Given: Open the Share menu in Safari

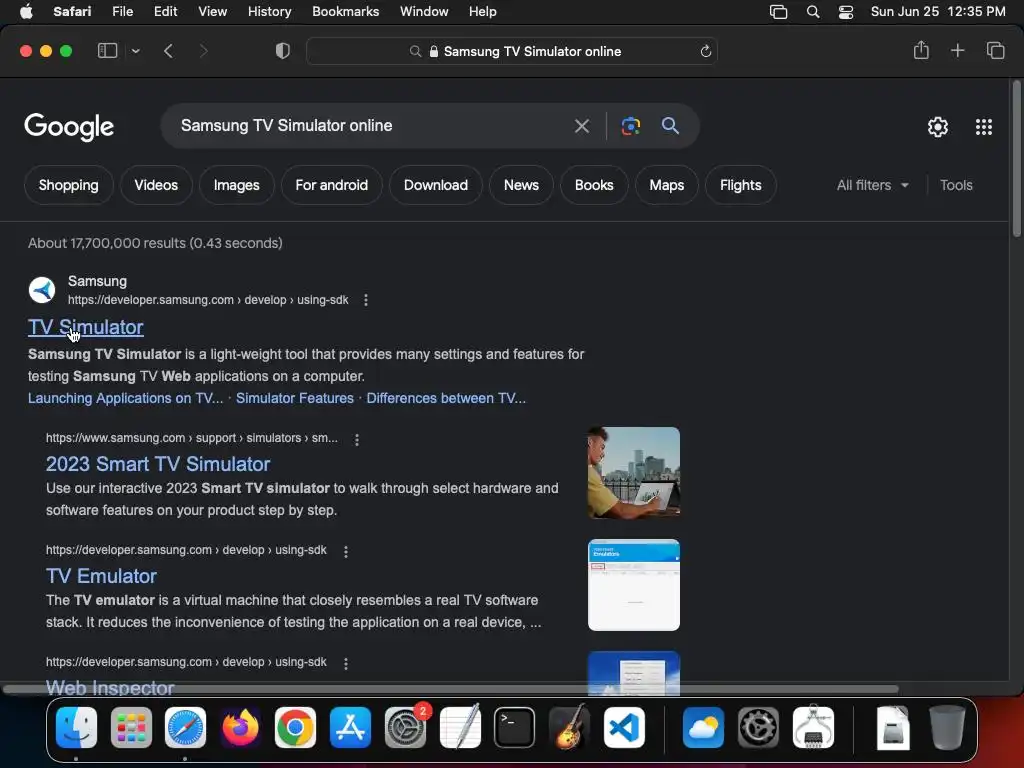Looking at the screenshot, I should click(x=921, y=50).
